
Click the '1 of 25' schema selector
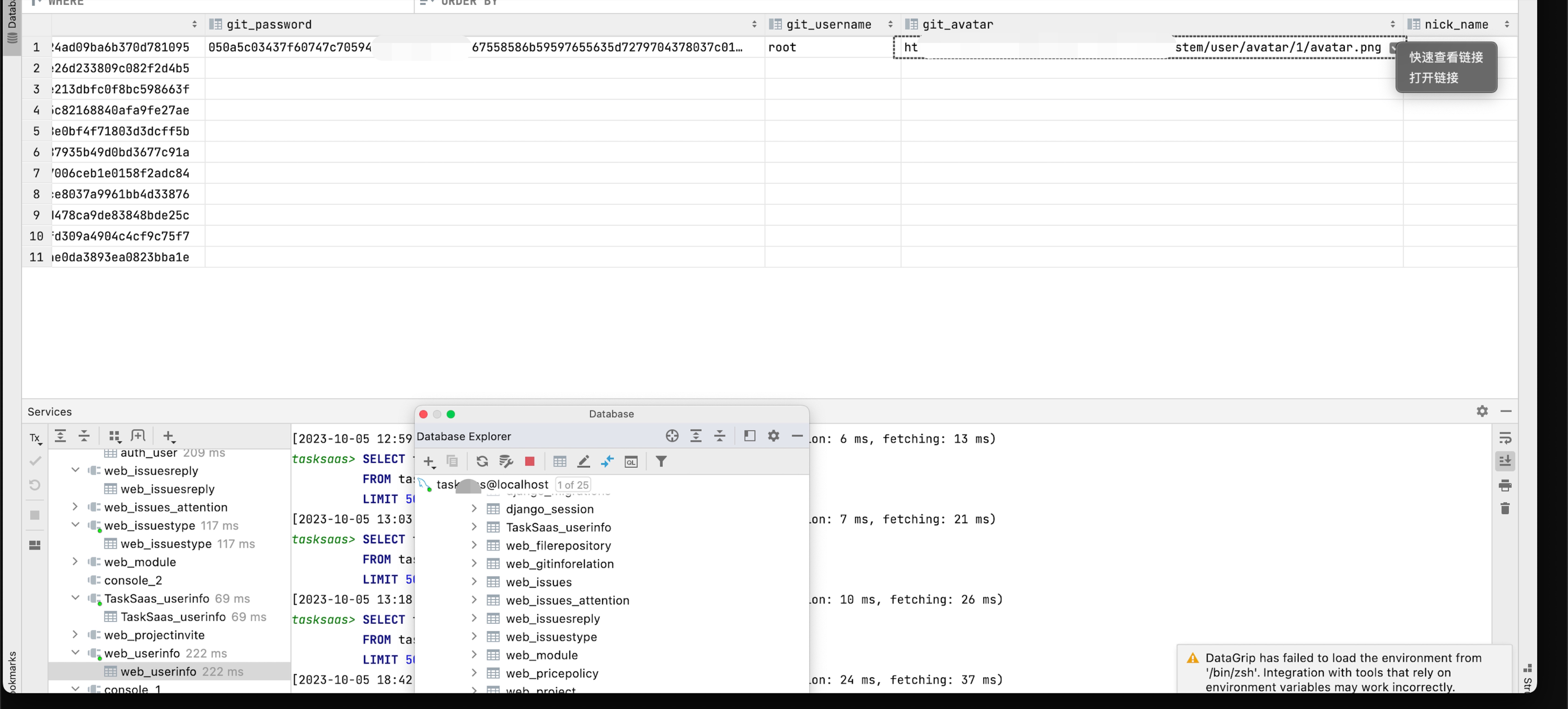[572, 484]
